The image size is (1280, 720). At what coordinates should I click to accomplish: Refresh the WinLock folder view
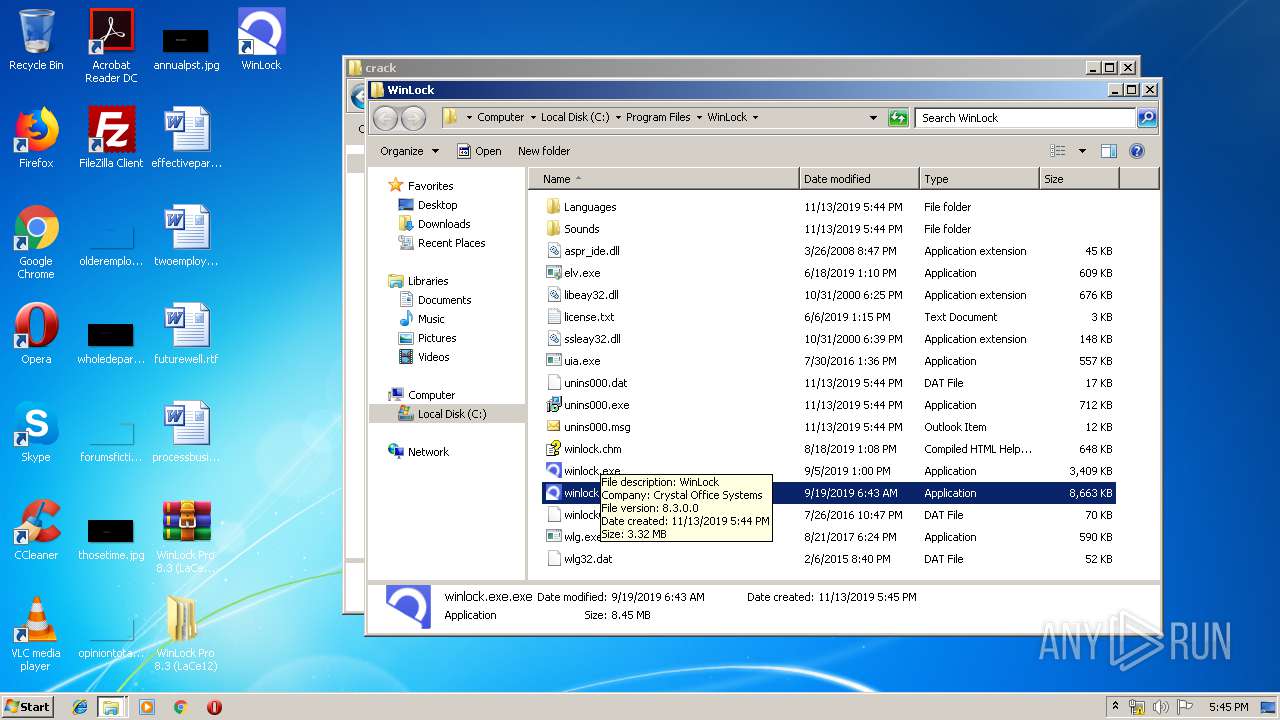(x=898, y=118)
